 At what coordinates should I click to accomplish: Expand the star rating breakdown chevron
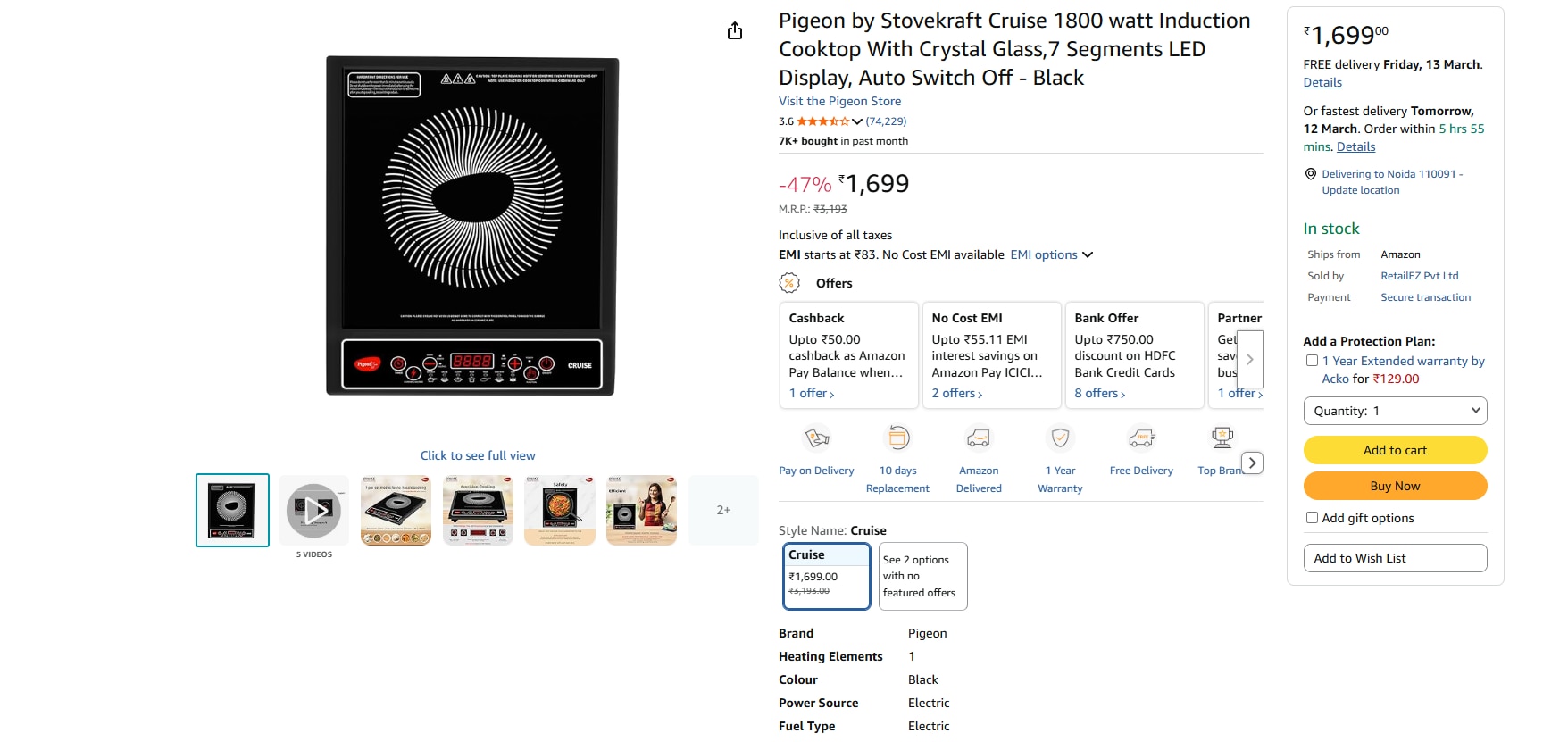pyautogui.click(x=857, y=121)
